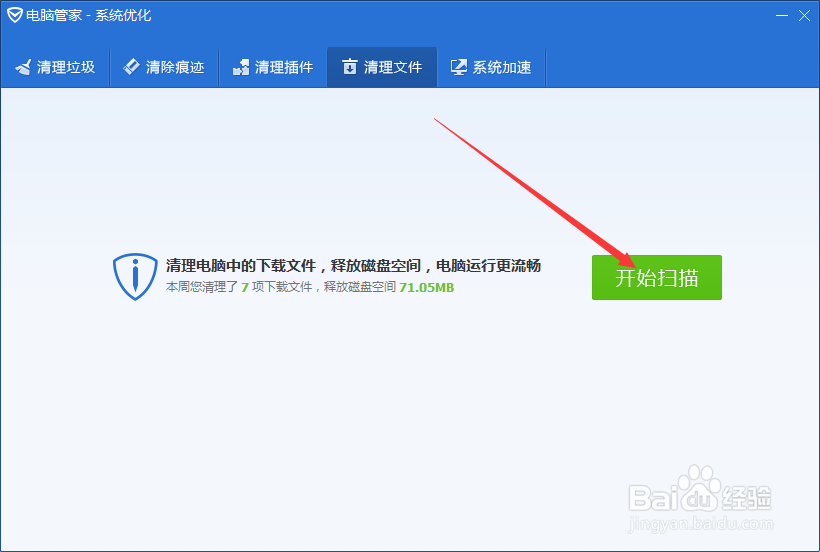Close the 系统优化 window
The height and width of the screenshot is (552, 820).
pyautogui.click(x=804, y=16)
